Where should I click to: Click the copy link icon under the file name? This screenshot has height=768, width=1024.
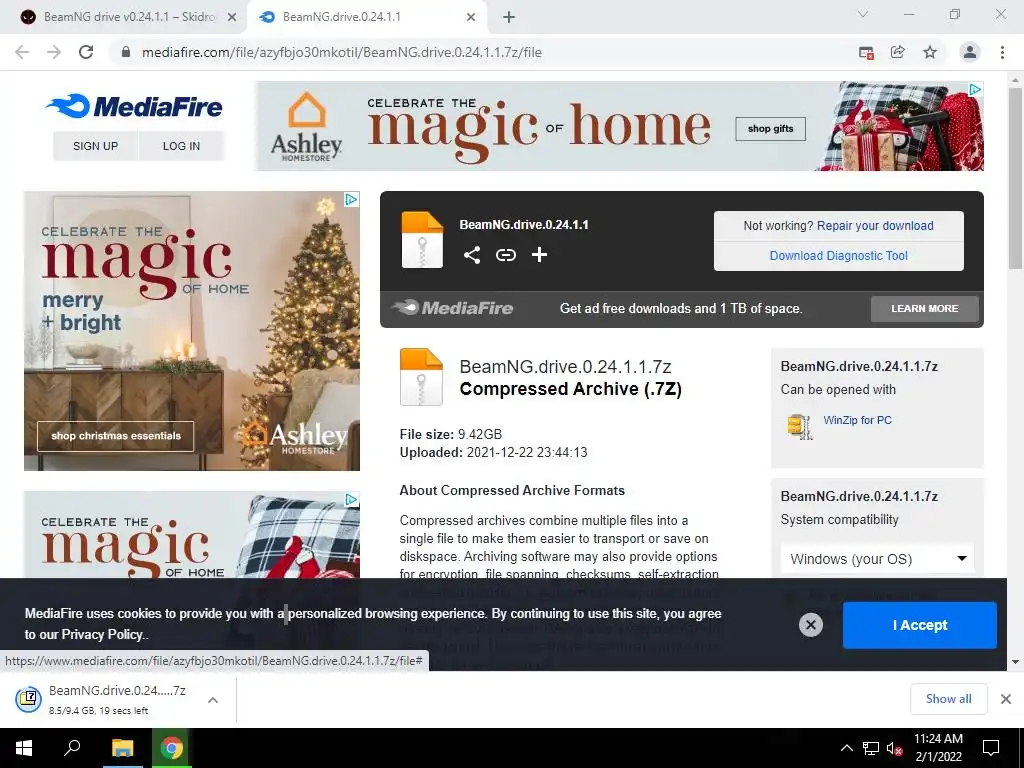point(505,255)
